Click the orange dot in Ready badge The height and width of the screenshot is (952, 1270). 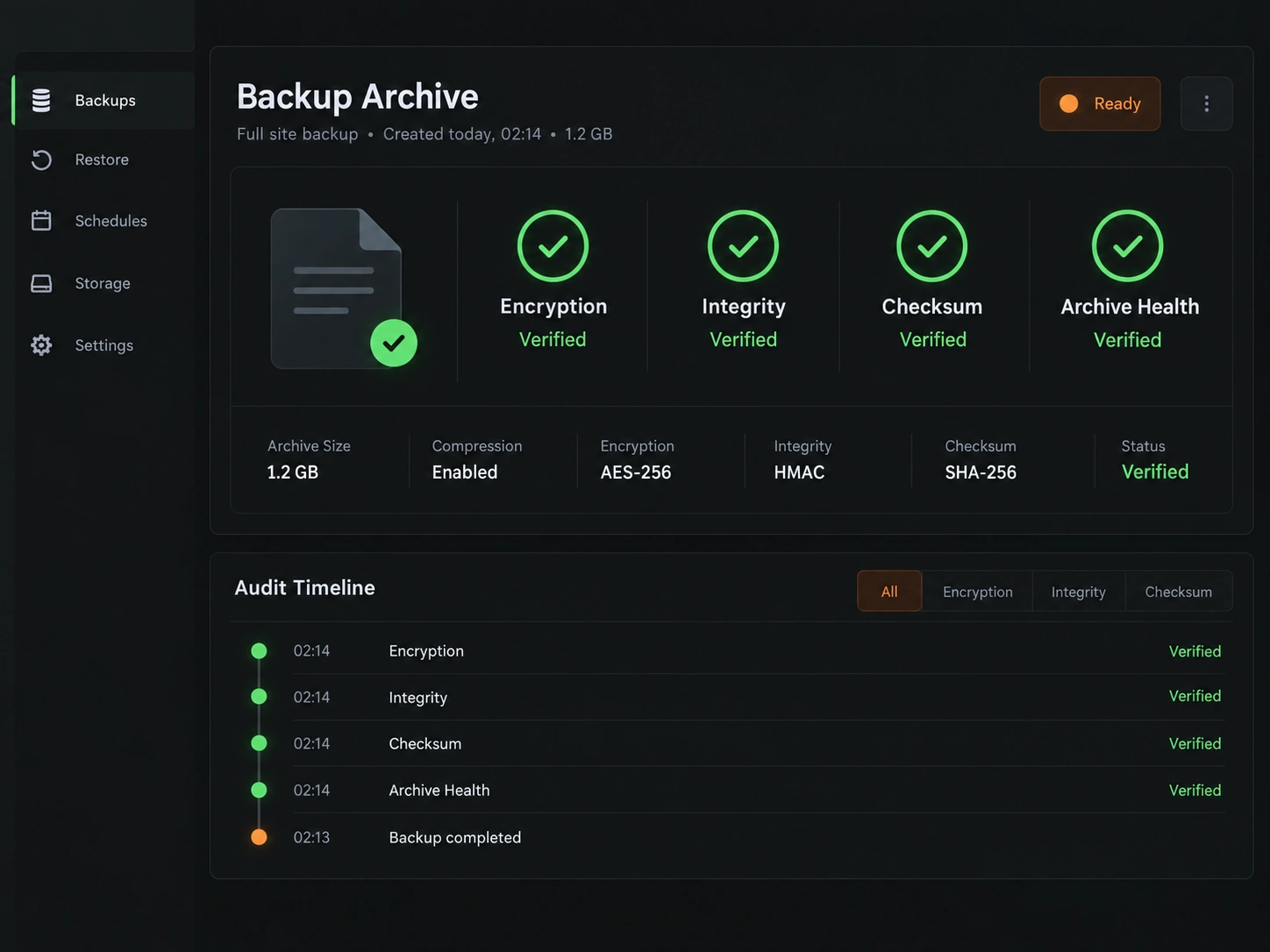click(1068, 103)
